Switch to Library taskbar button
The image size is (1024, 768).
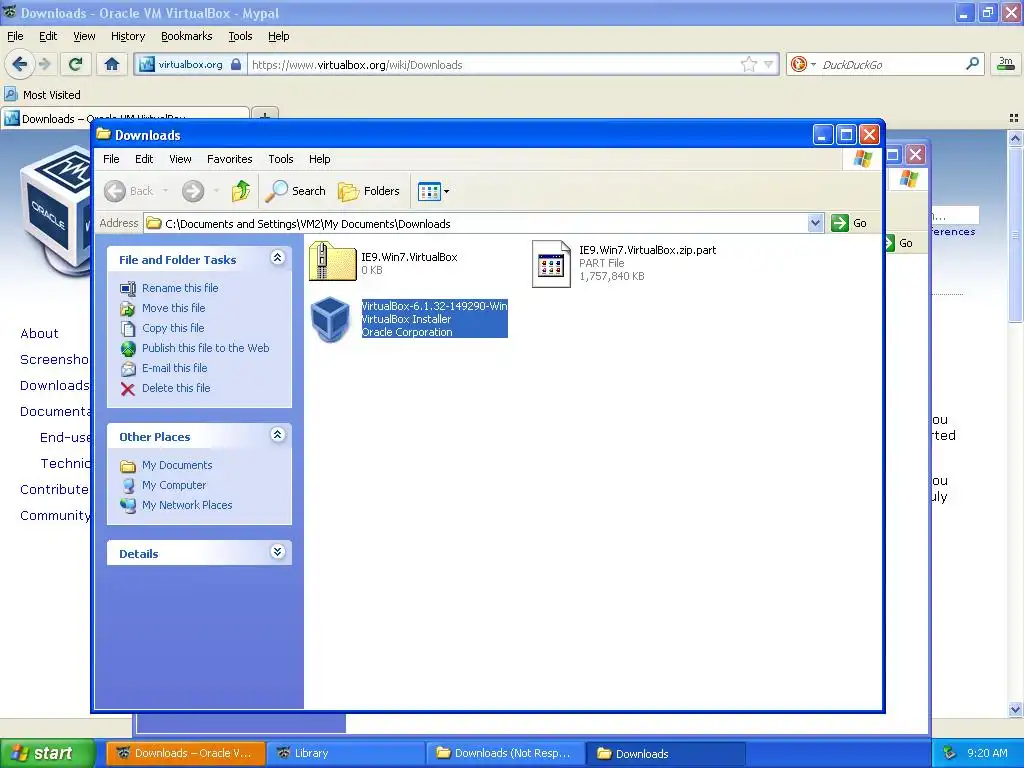pos(345,753)
